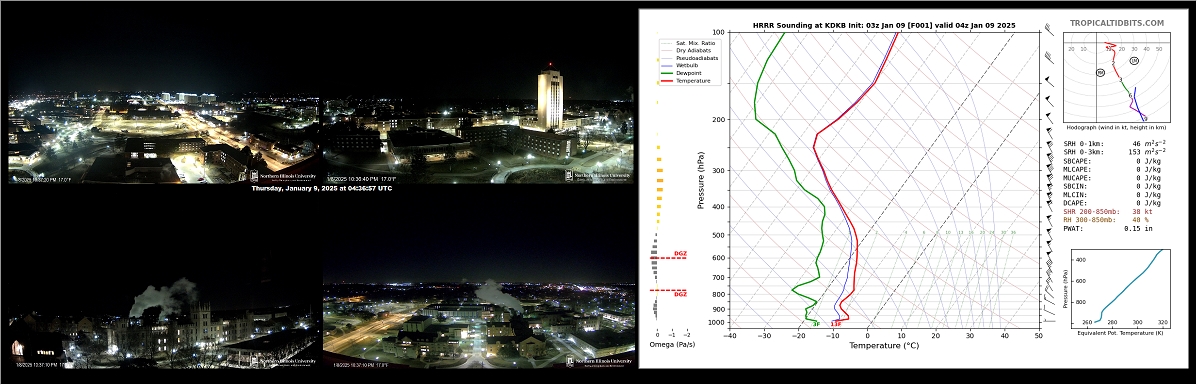Image resolution: width=1197 pixels, height=385 pixels.
Task: Click the LM storm motion marker on hodograph
Action: (1134, 60)
